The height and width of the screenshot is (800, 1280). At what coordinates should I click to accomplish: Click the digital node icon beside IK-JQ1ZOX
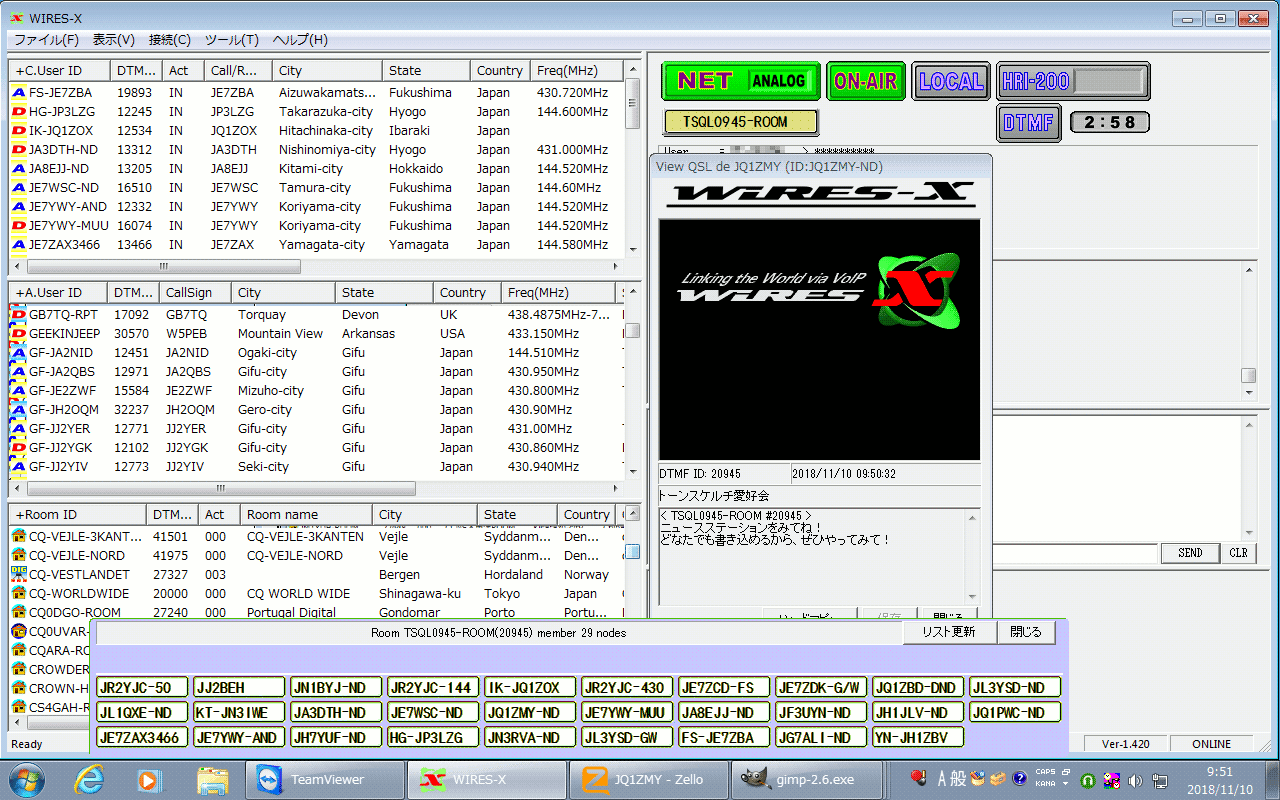tap(18, 131)
